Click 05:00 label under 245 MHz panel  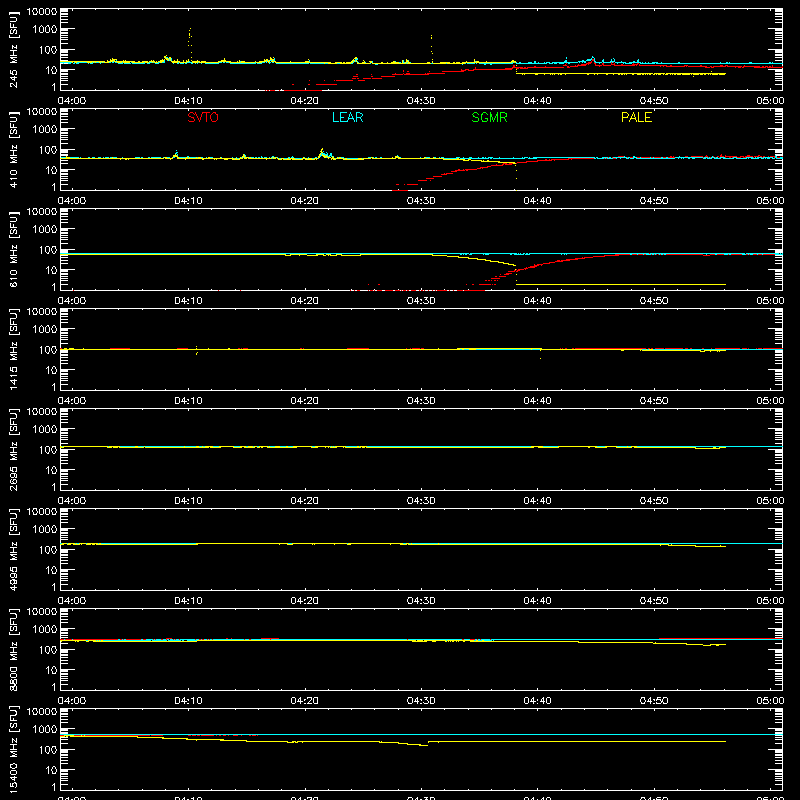coord(770,101)
